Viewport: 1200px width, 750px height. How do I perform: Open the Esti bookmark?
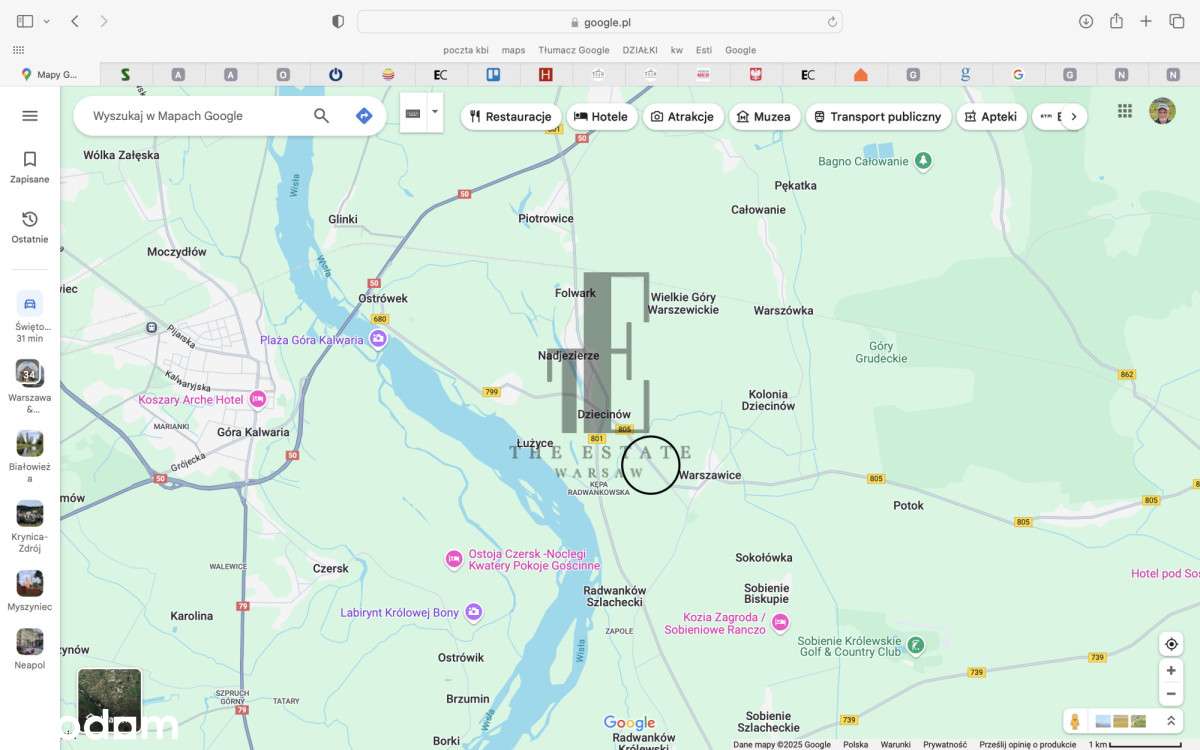(x=704, y=50)
